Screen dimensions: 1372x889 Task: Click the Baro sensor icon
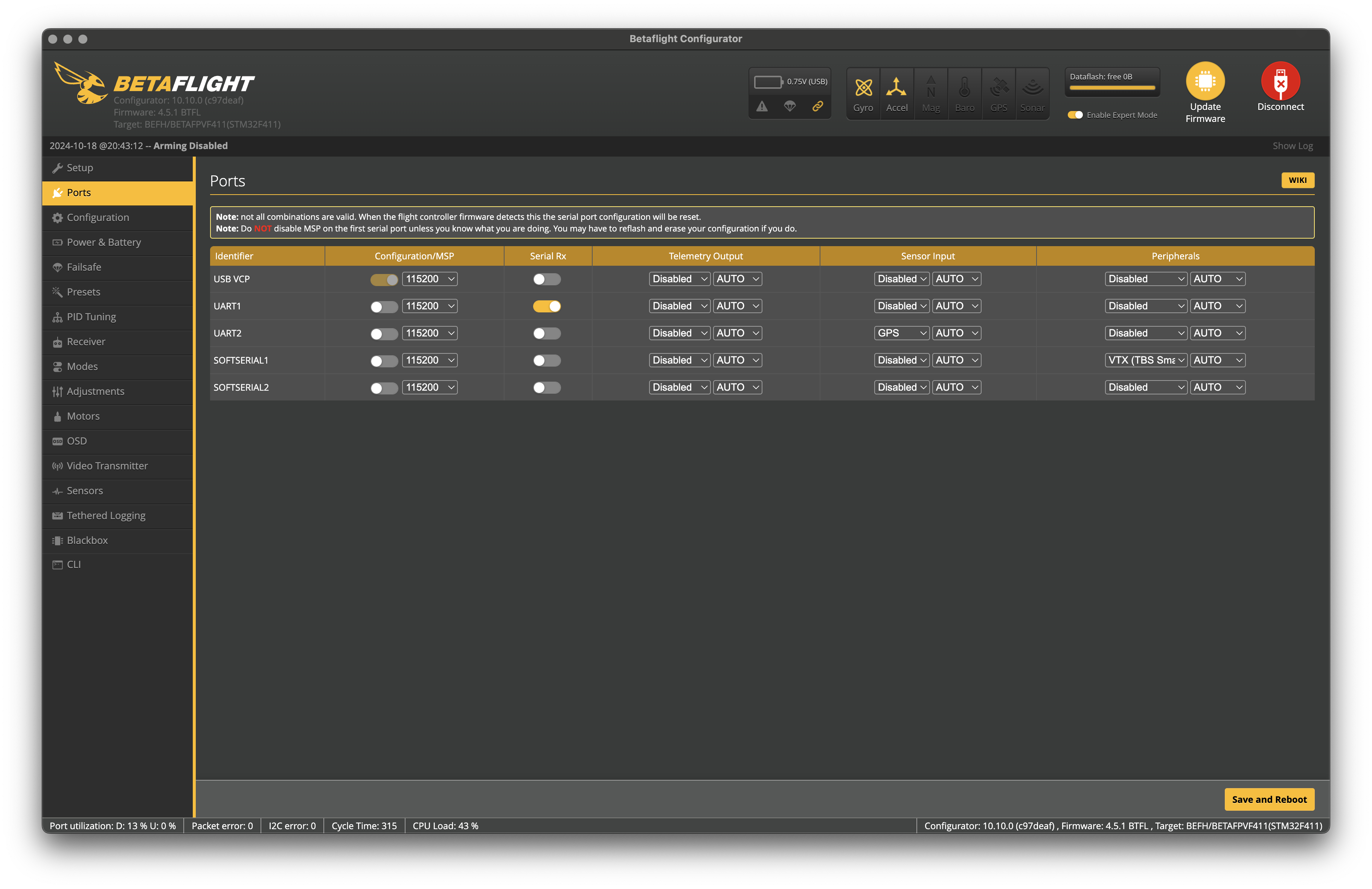pos(964,88)
